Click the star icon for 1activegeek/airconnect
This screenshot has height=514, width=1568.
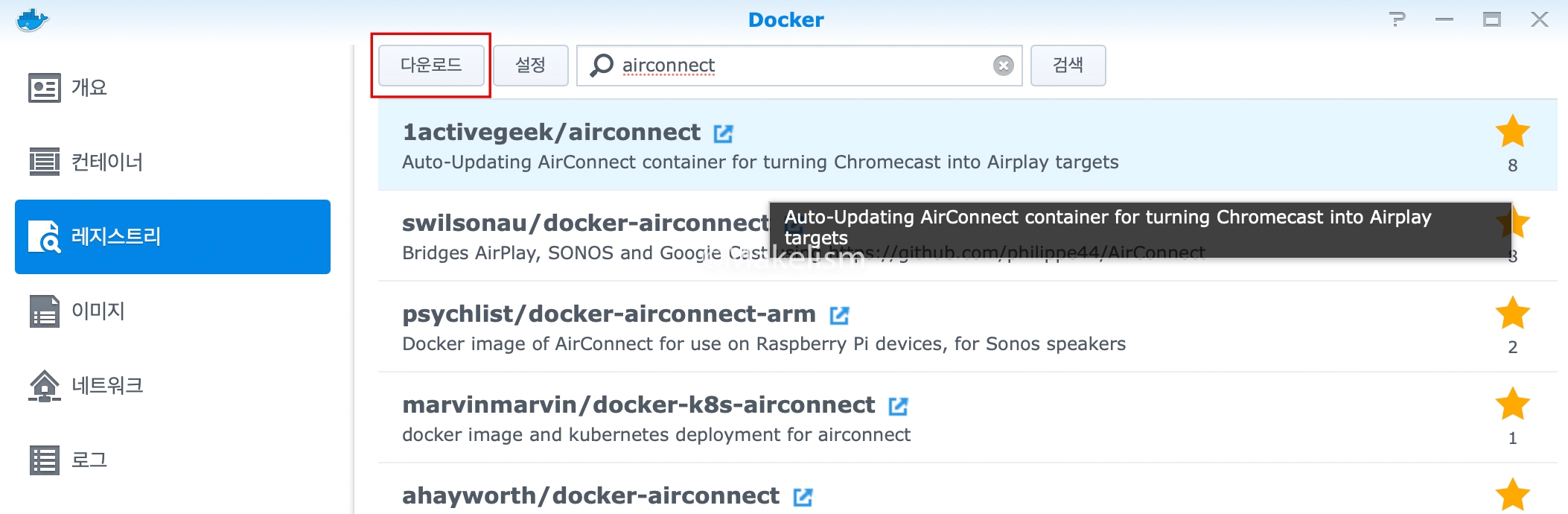pos(1512,131)
